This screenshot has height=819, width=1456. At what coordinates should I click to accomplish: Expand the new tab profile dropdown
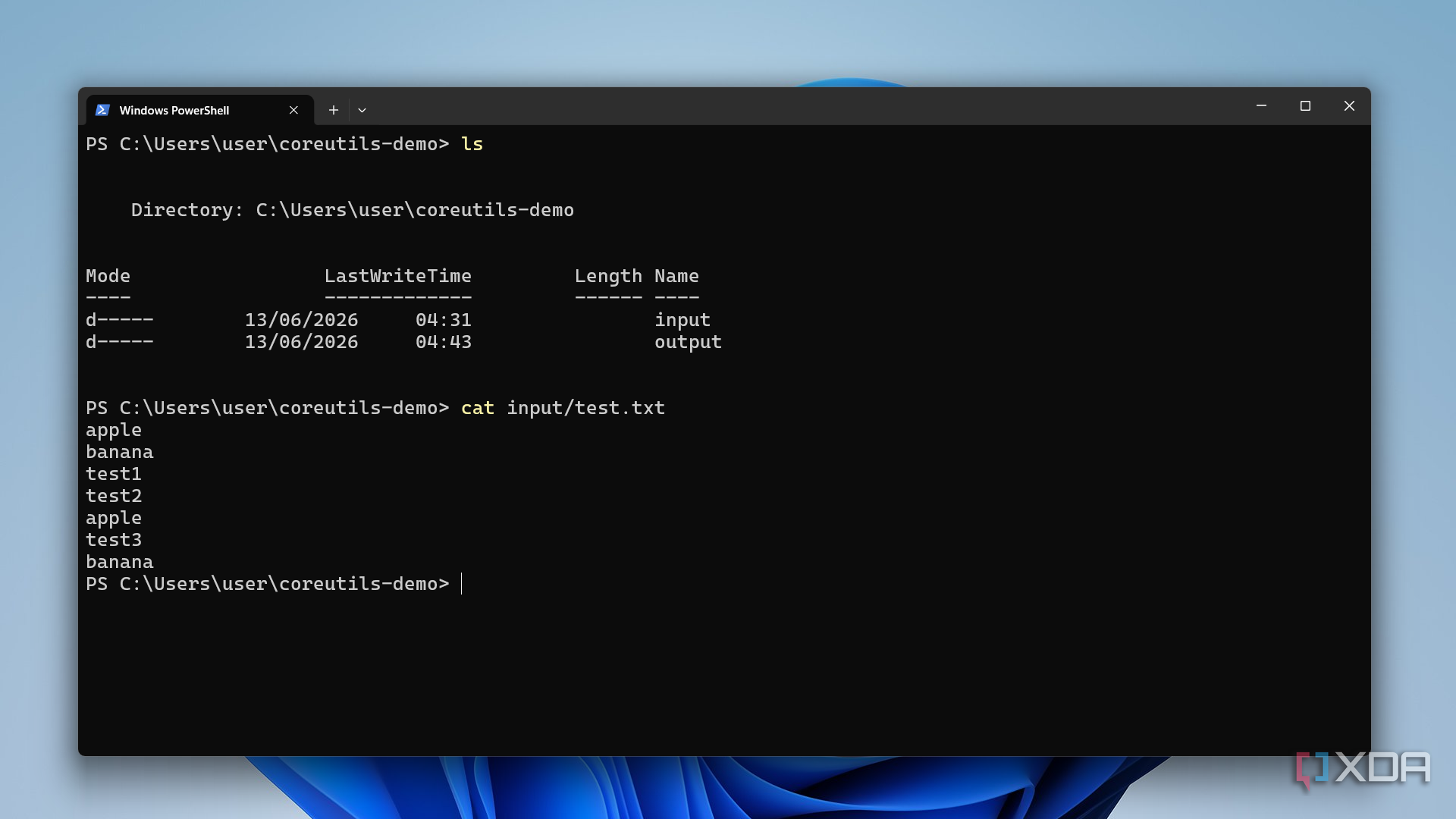point(362,110)
